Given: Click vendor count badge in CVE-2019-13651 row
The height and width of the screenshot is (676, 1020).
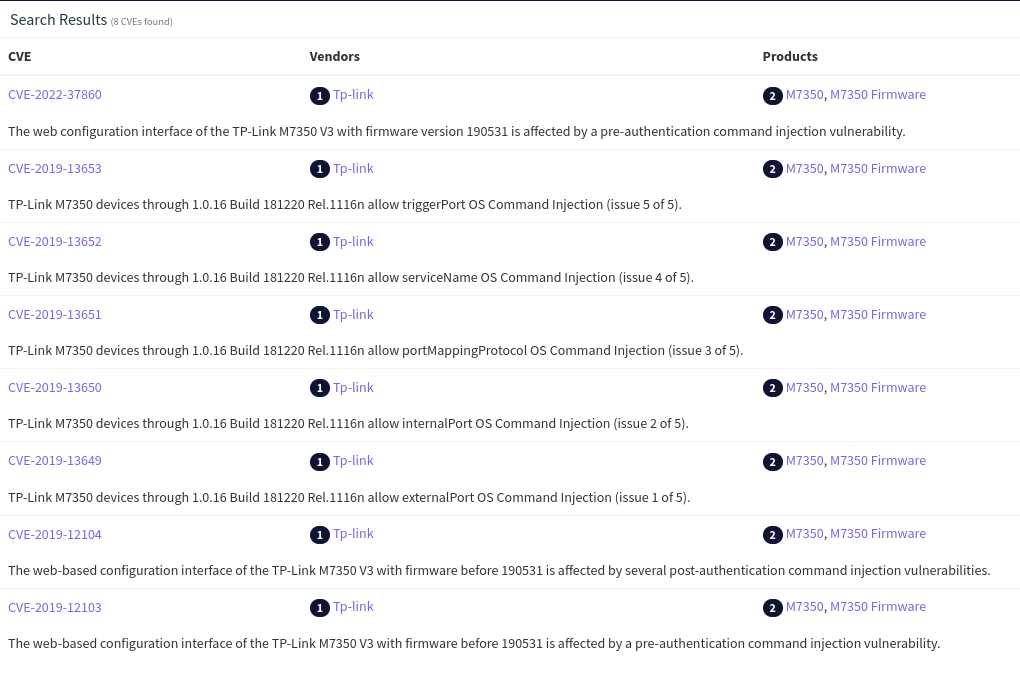Looking at the screenshot, I should [x=319, y=315].
